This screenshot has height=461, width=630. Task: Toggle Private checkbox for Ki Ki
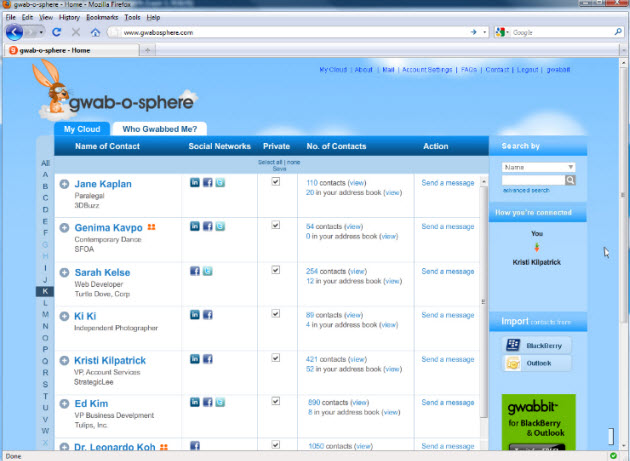(276, 313)
